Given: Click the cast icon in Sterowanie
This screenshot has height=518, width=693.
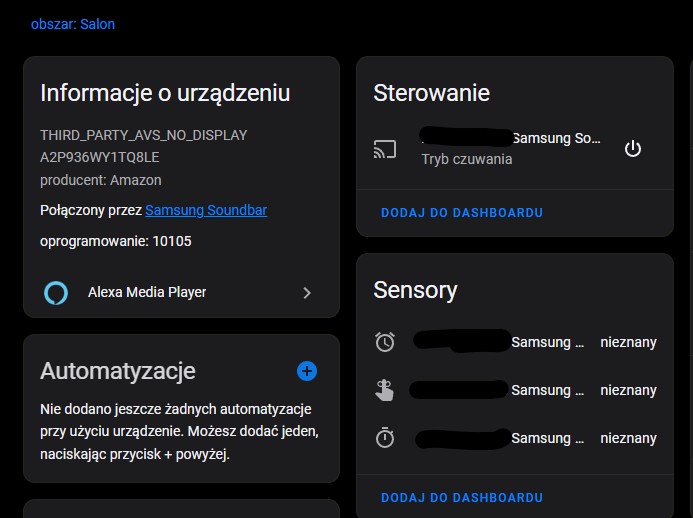Looking at the screenshot, I should [x=385, y=150].
